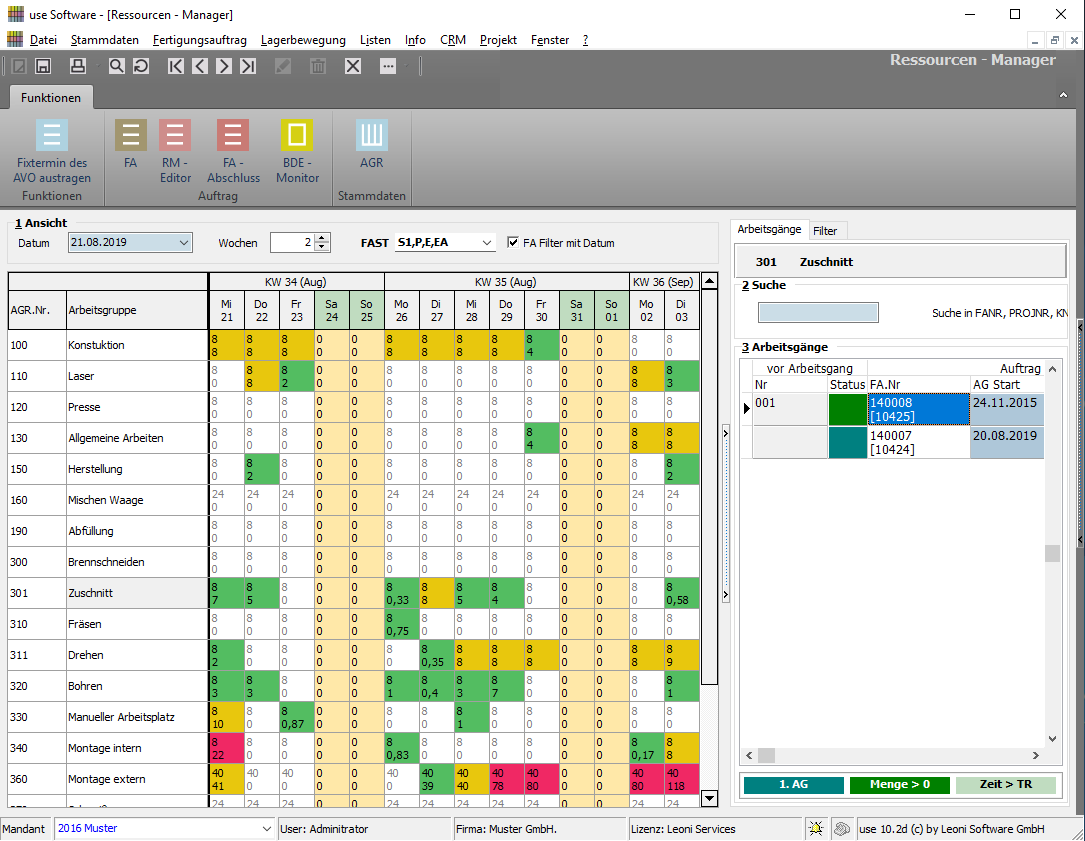Click the print icon in toolbar
Viewport: 1085px width, 841px height.
tap(78, 66)
